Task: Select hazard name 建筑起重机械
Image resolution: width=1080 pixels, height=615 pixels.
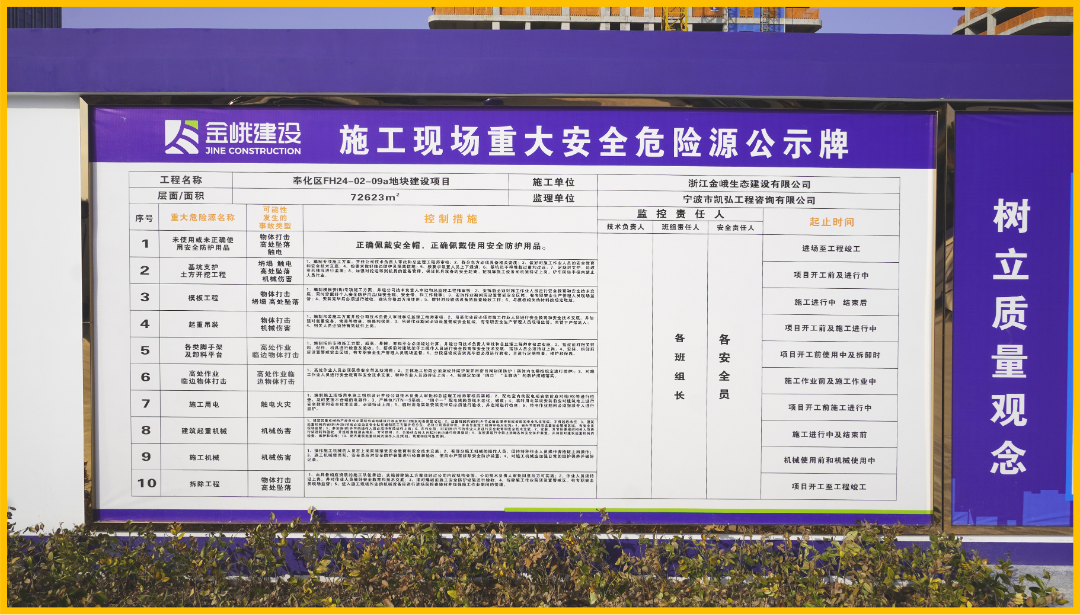Action: point(204,430)
